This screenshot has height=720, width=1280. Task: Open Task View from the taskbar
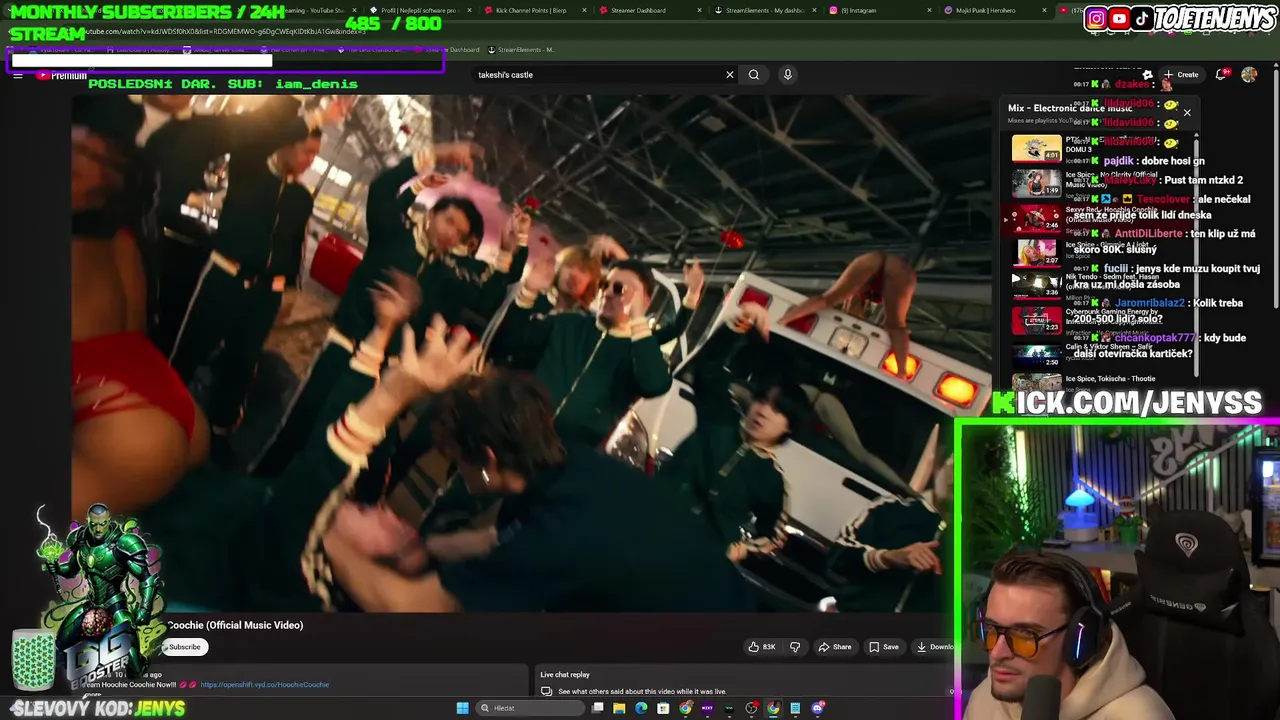(x=597, y=708)
